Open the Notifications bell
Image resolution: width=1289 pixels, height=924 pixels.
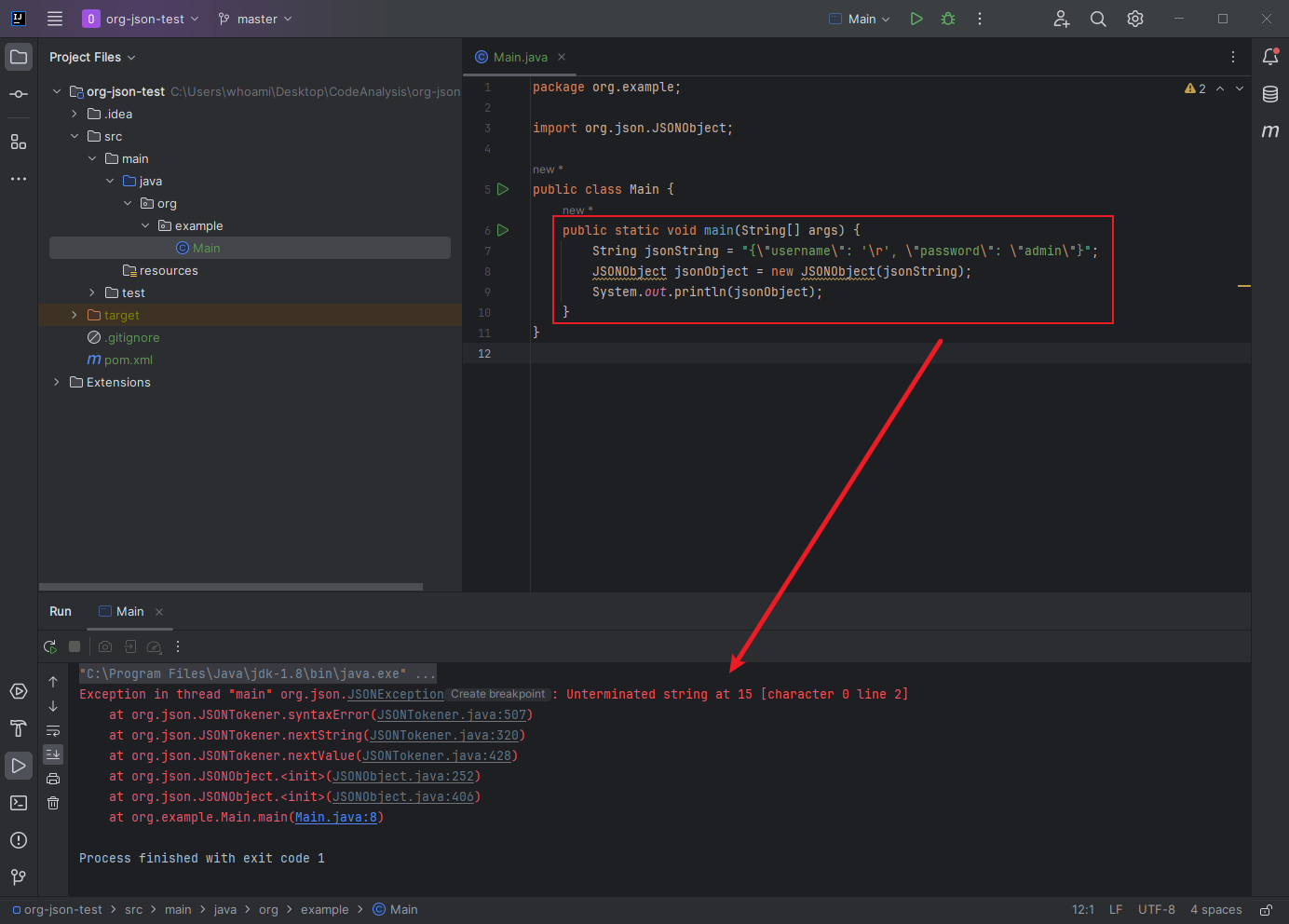click(1270, 57)
